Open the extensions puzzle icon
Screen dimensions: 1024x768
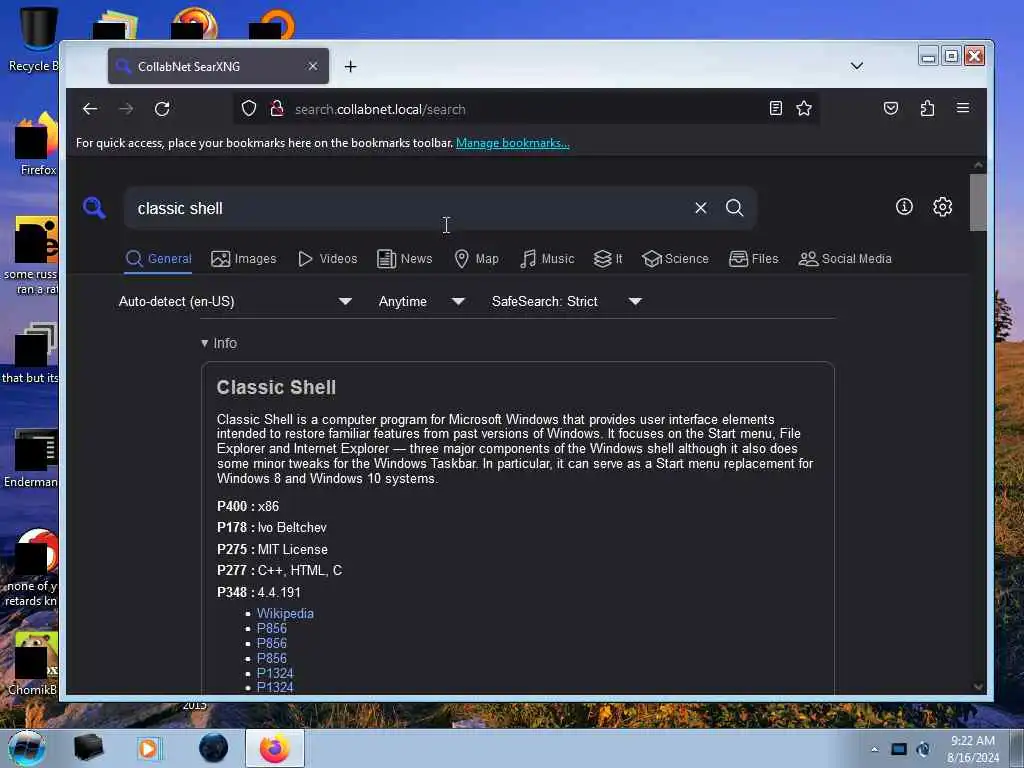point(927,108)
